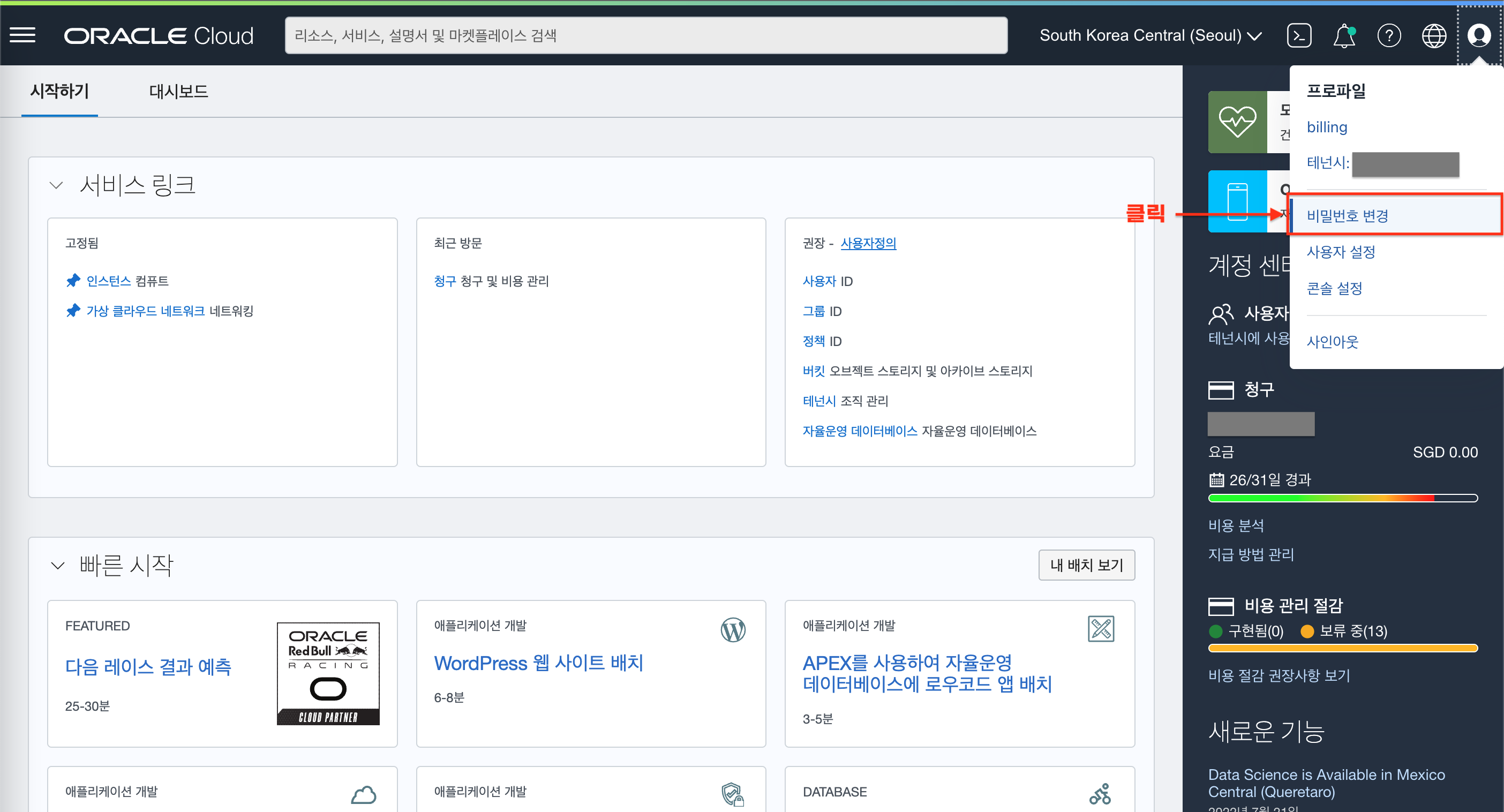1504x812 pixels.
Task: Switch to the 대시보드 tab
Action: (x=179, y=91)
